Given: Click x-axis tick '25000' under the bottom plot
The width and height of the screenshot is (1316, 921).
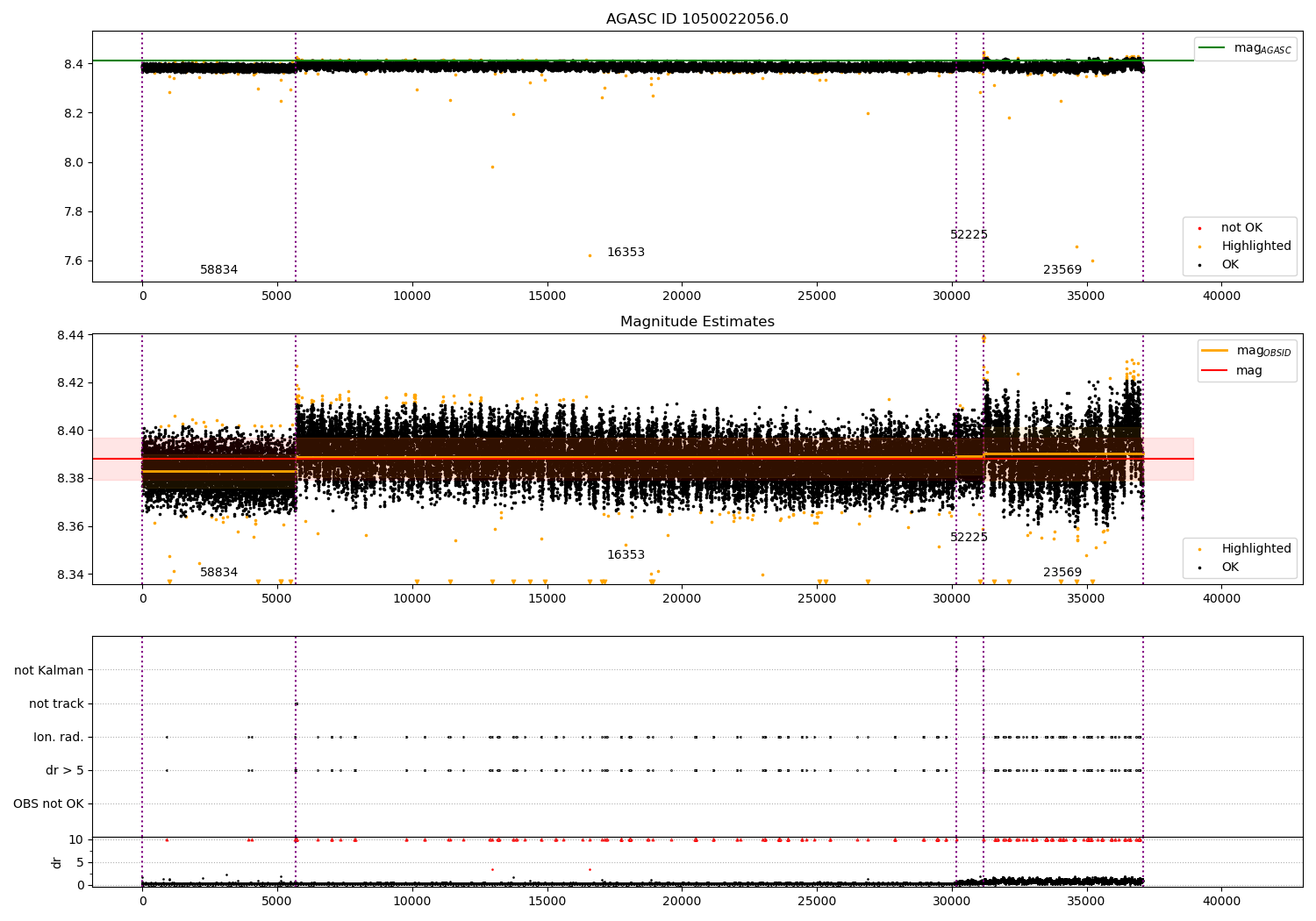Looking at the screenshot, I should (x=817, y=901).
